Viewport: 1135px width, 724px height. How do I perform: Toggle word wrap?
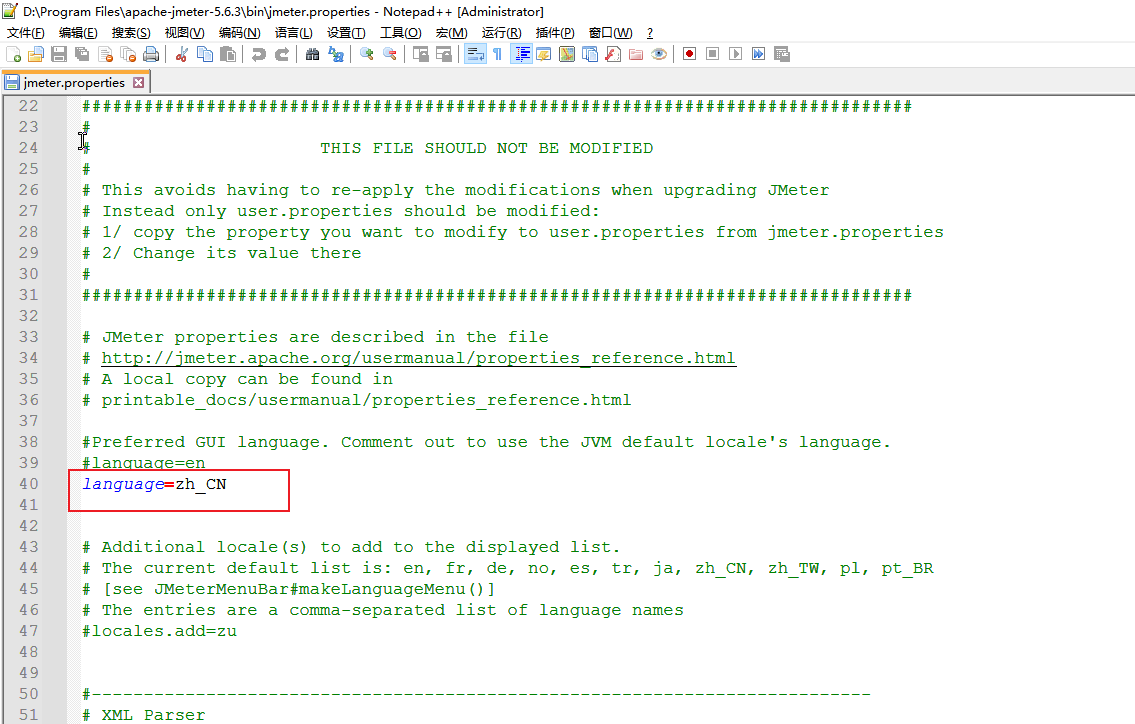(474, 54)
